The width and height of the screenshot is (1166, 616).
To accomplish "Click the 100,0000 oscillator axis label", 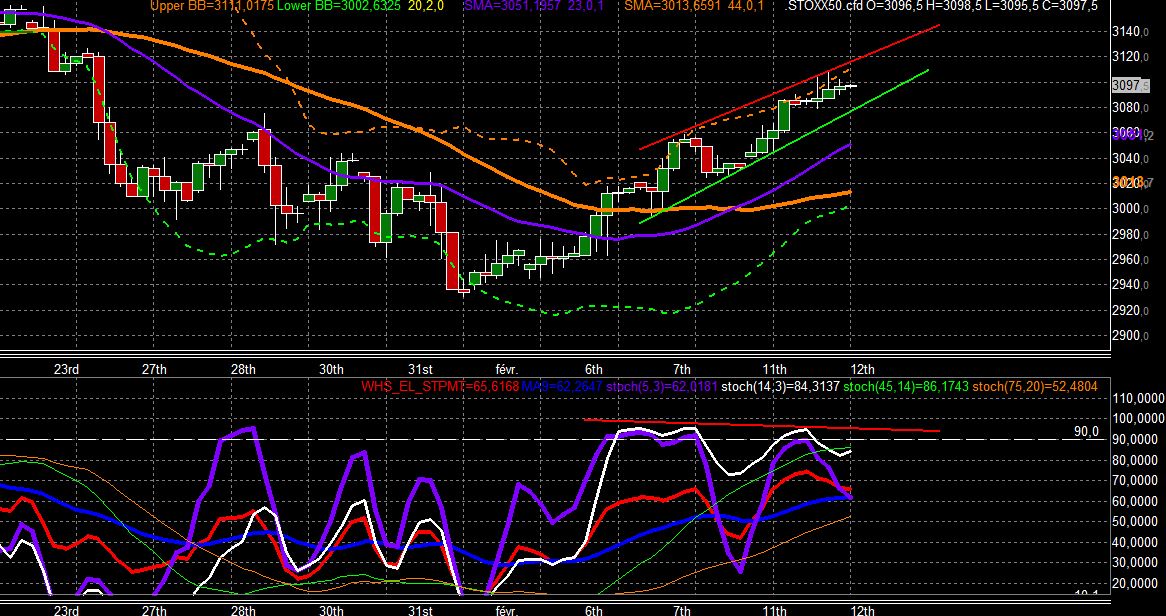I will pos(1138,418).
